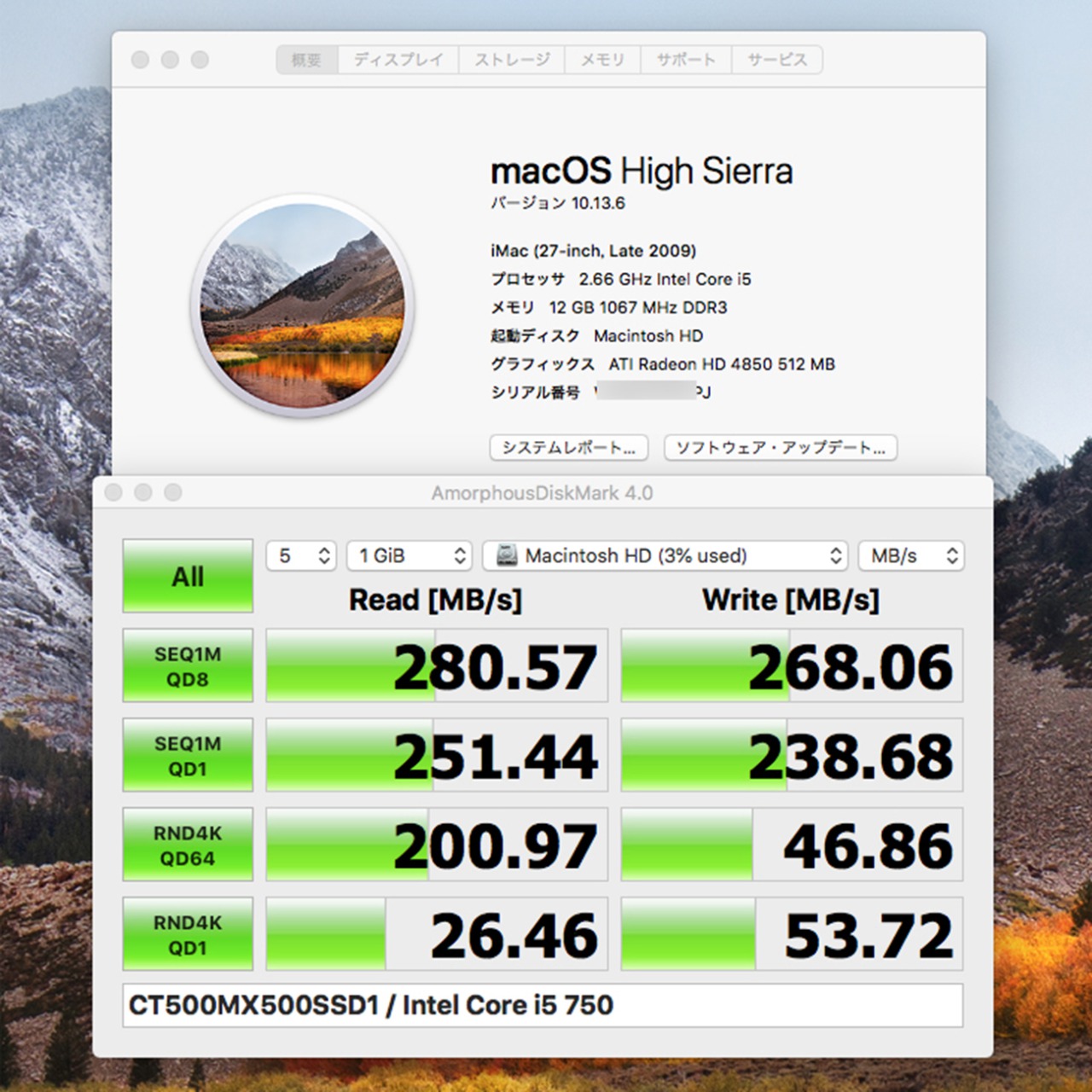Run the RND4K QD1 test
The width and height of the screenshot is (1092, 1092).
pyautogui.click(x=187, y=934)
